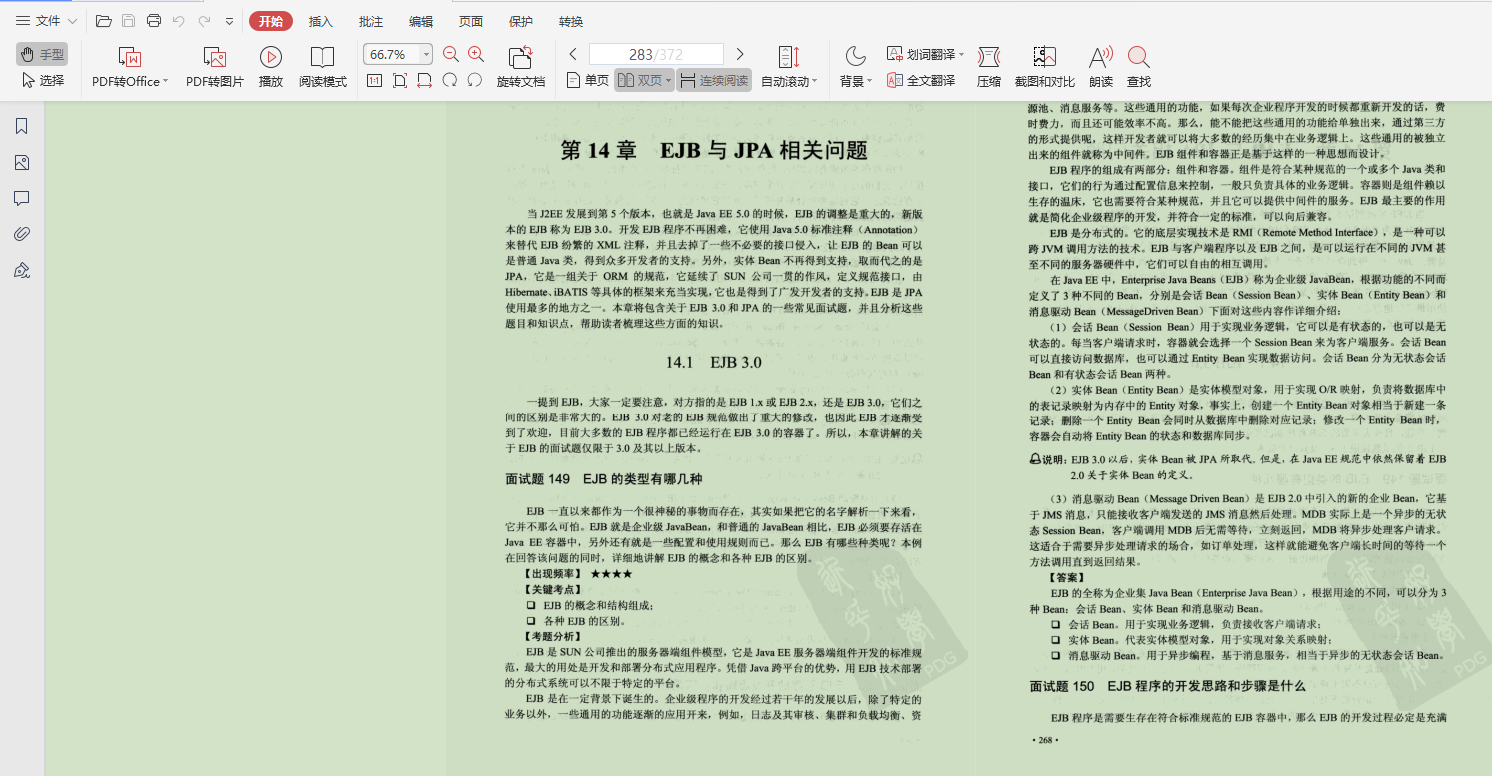The image size is (1492, 776).
Task: Expand the quick access toolbar dropdown
Action: [229, 21]
